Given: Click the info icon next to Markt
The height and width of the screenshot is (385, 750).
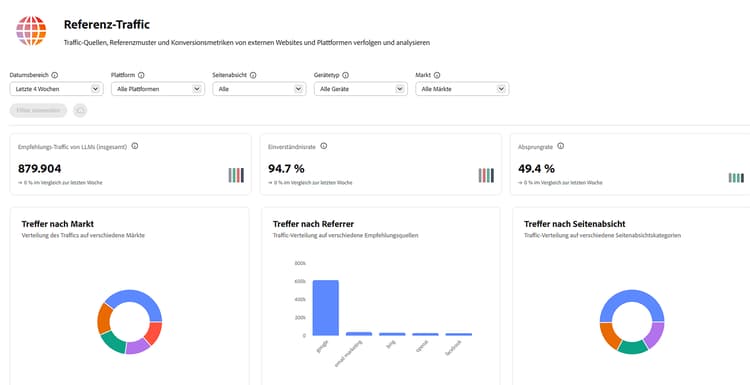Looking at the screenshot, I should pos(437,75).
